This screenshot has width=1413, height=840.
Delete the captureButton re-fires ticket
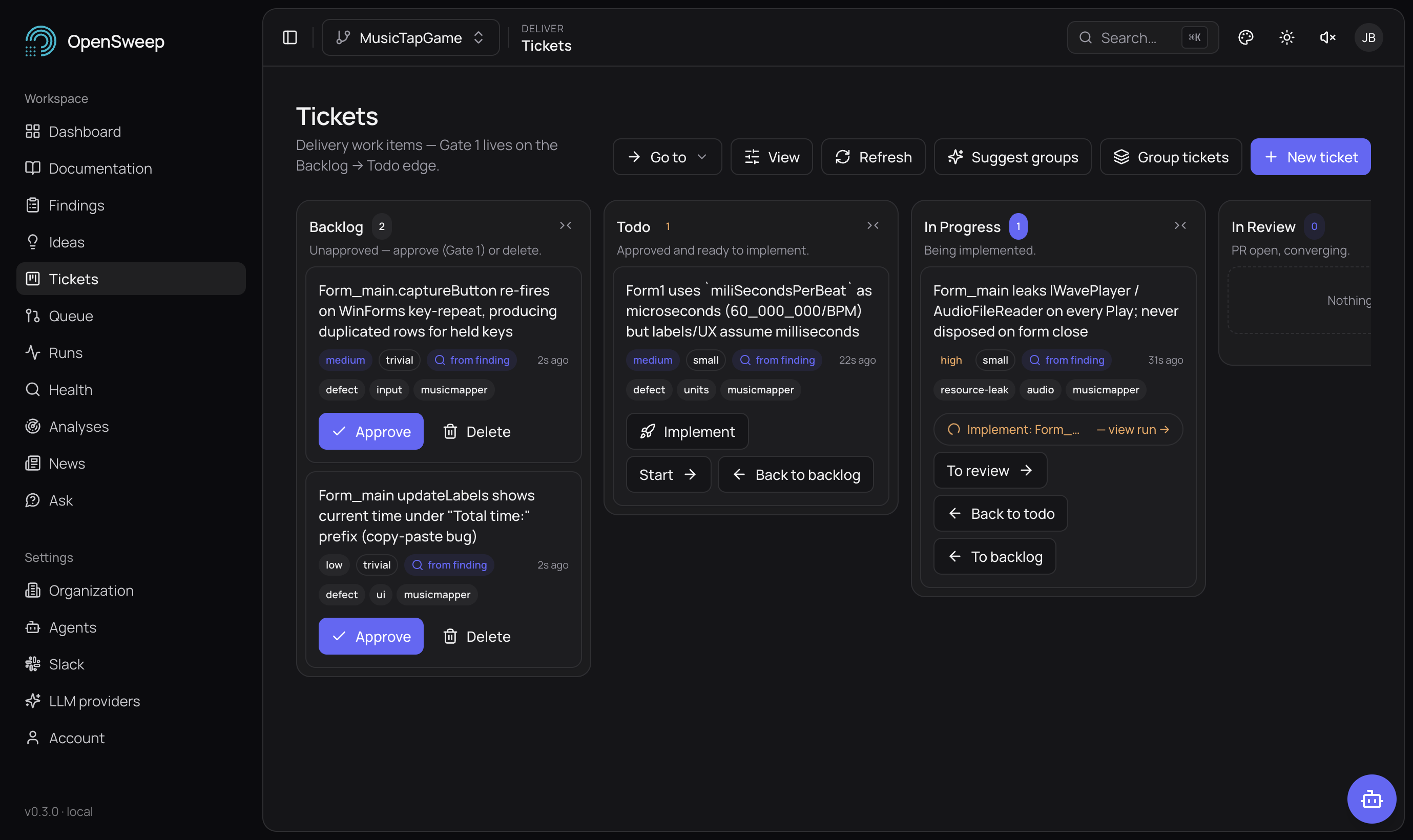(476, 431)
